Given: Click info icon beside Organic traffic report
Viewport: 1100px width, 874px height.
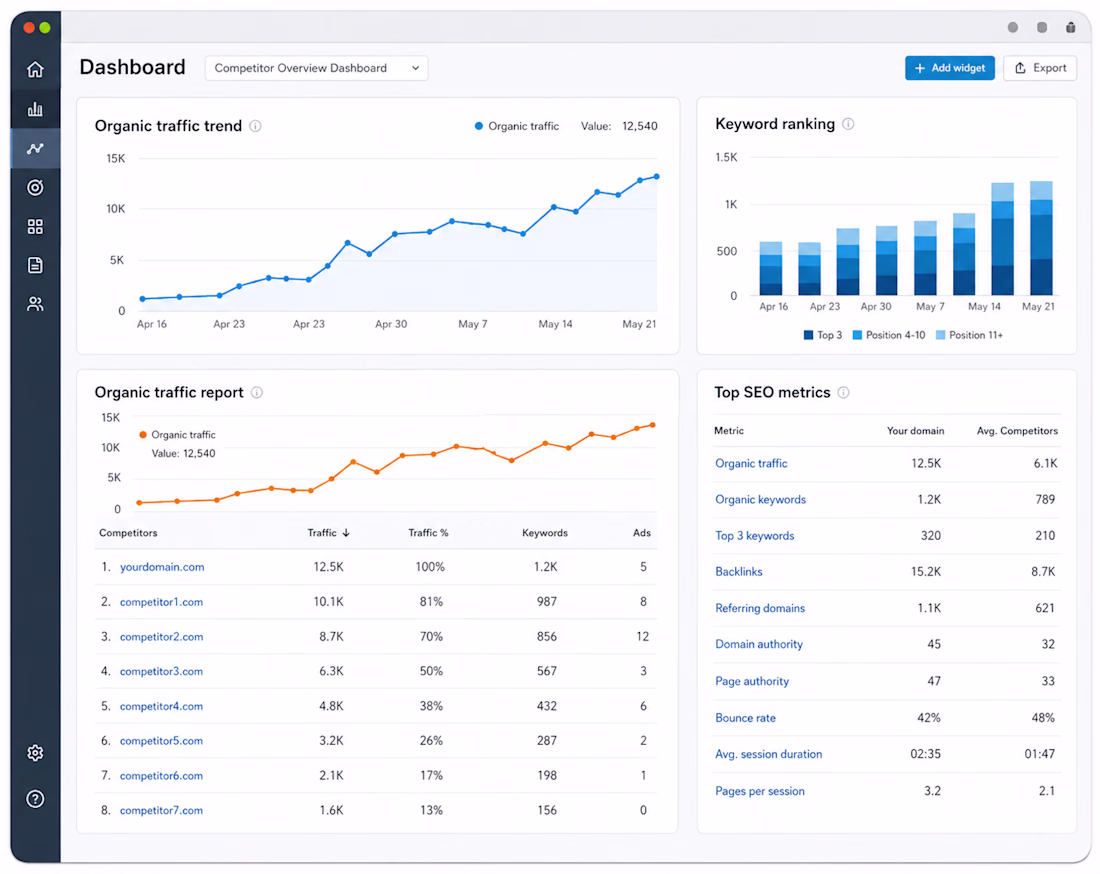Looking at the screenshot, I should pos(257,393).
